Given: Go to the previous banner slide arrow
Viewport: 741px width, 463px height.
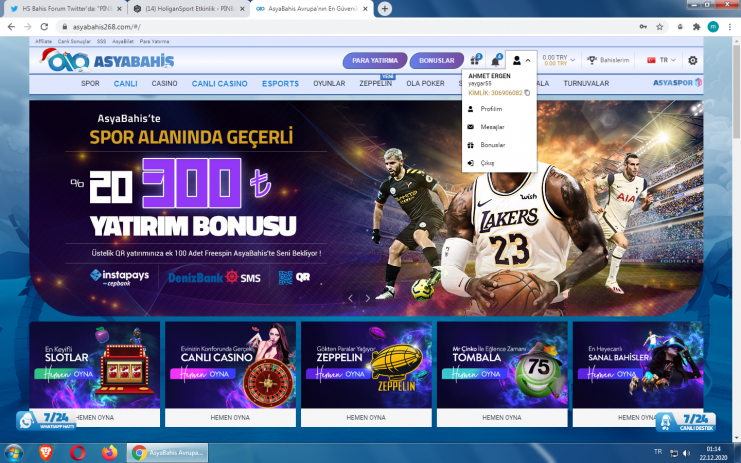Looking at the screenshot, I should tap(351, 298).
